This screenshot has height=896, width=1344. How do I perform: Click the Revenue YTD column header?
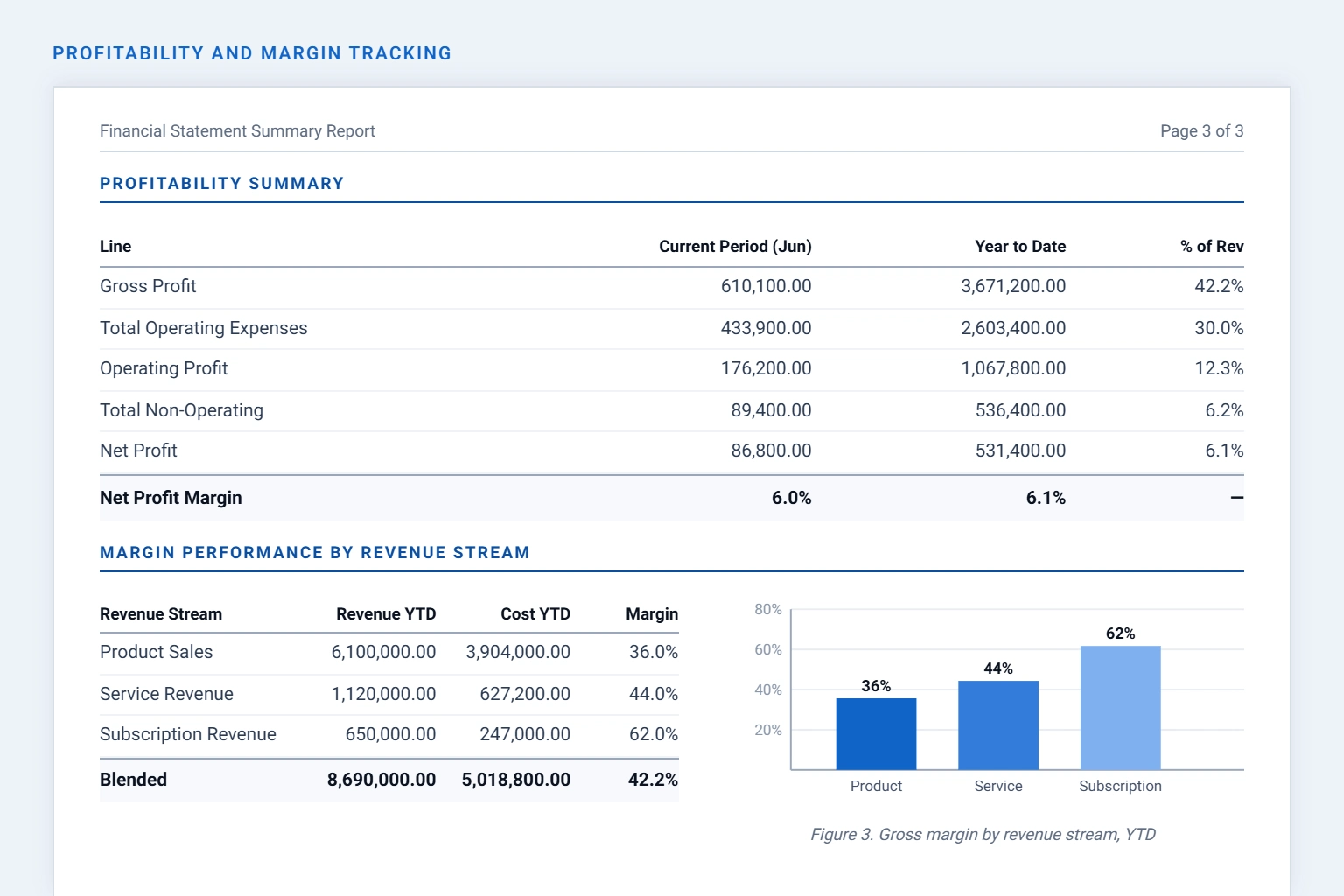tap(386, 614)
